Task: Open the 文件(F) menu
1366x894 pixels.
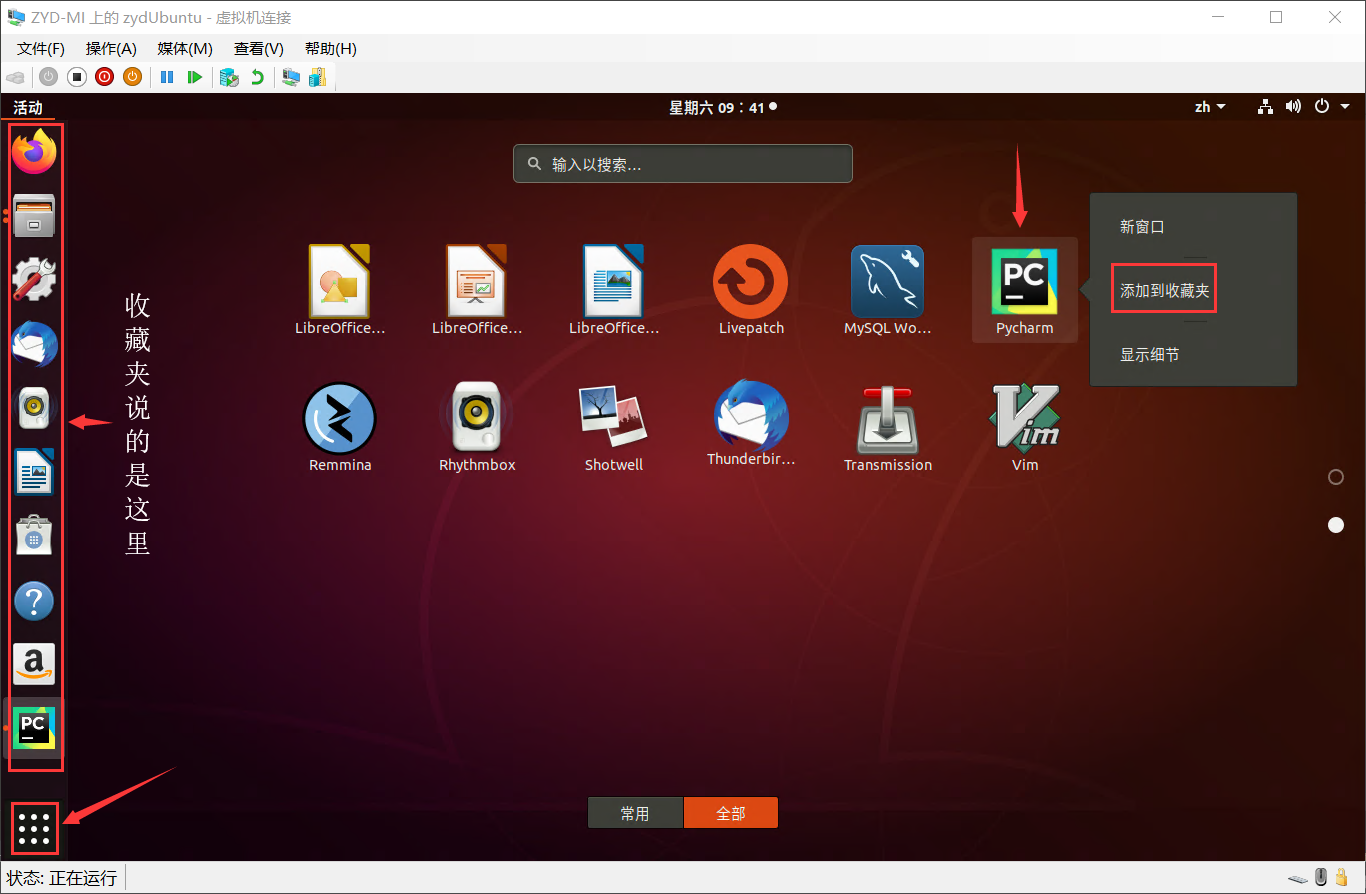Action: [x=41, y=49]
